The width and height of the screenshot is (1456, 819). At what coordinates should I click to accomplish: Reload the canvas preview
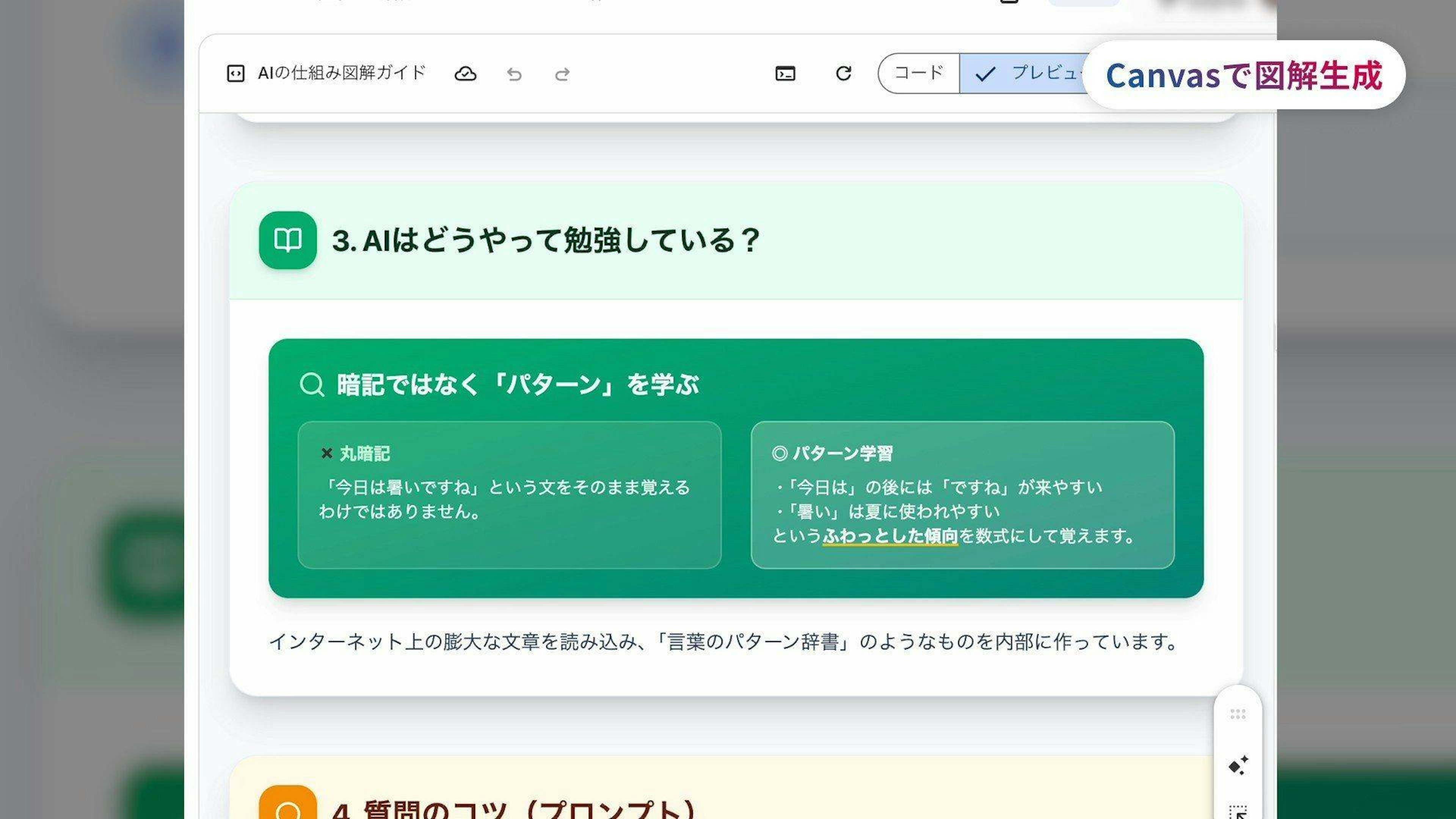click(x=843, y=74)
